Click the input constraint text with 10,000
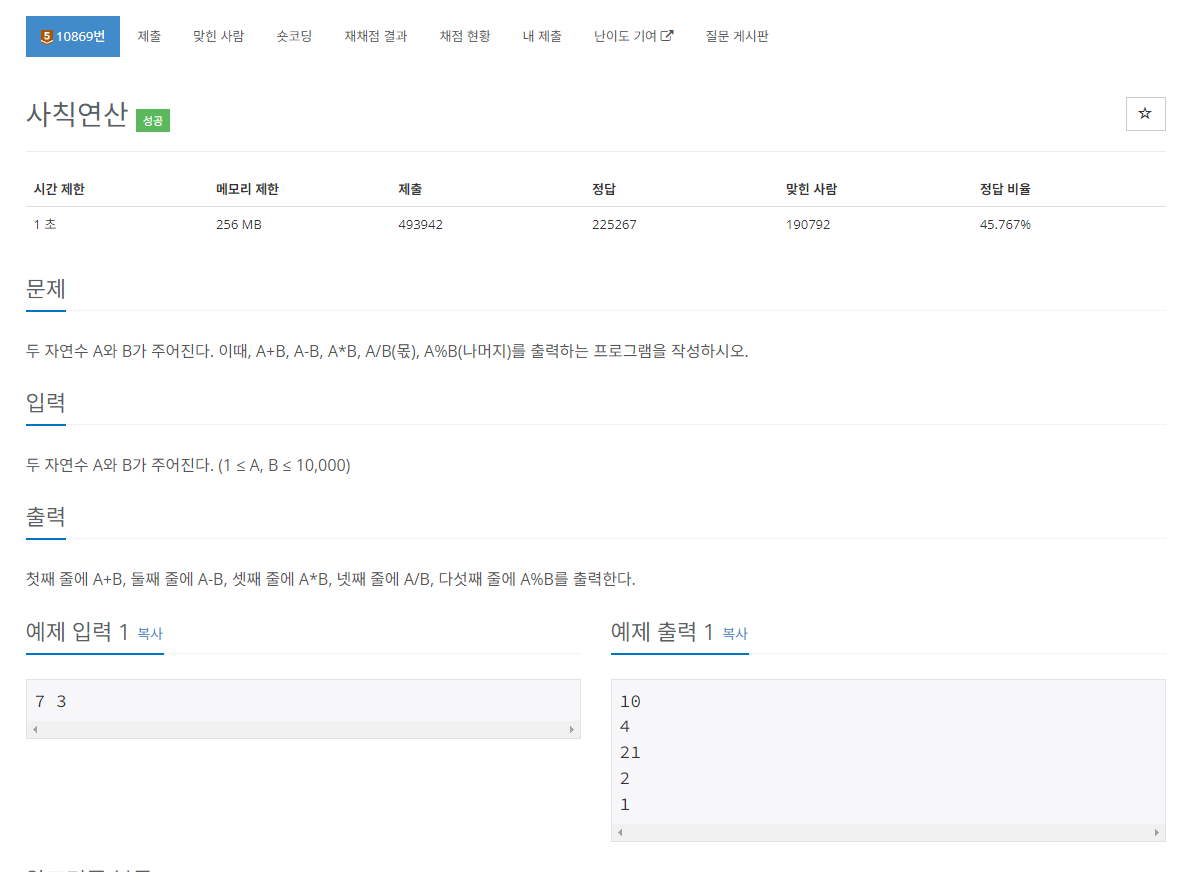This screenshot has height=872, width=1187. tap(188, 466)
